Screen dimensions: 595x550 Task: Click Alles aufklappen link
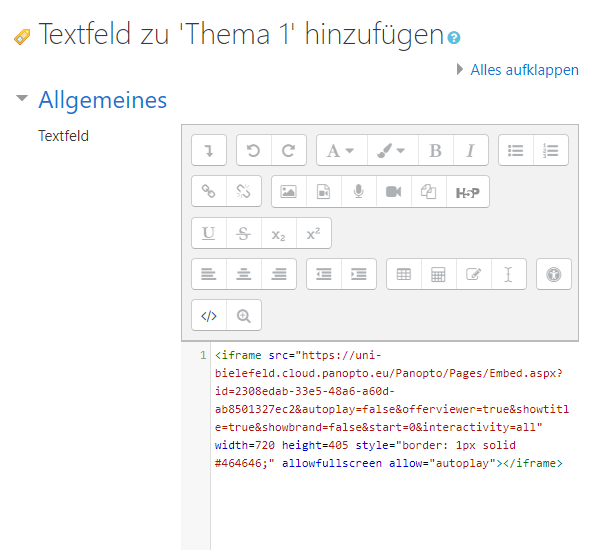tap(524, 70)
